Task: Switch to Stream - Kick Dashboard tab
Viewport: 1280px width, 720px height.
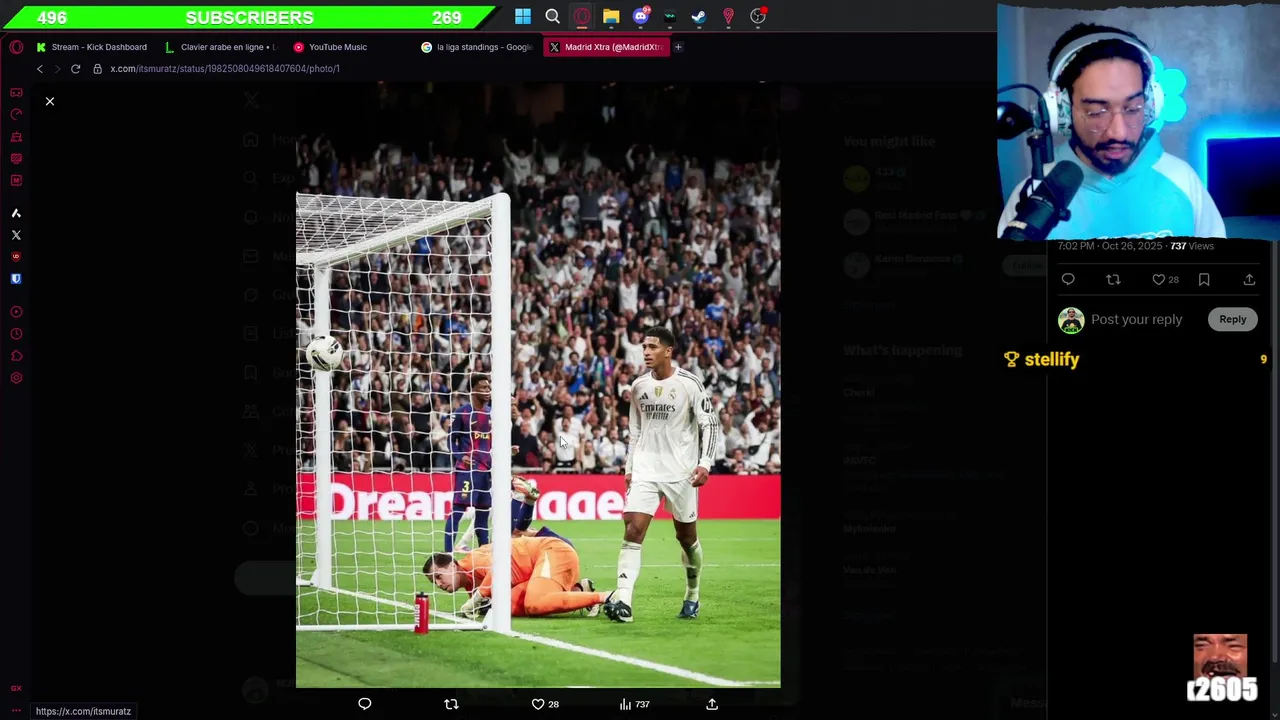Action: click(92, 47)
